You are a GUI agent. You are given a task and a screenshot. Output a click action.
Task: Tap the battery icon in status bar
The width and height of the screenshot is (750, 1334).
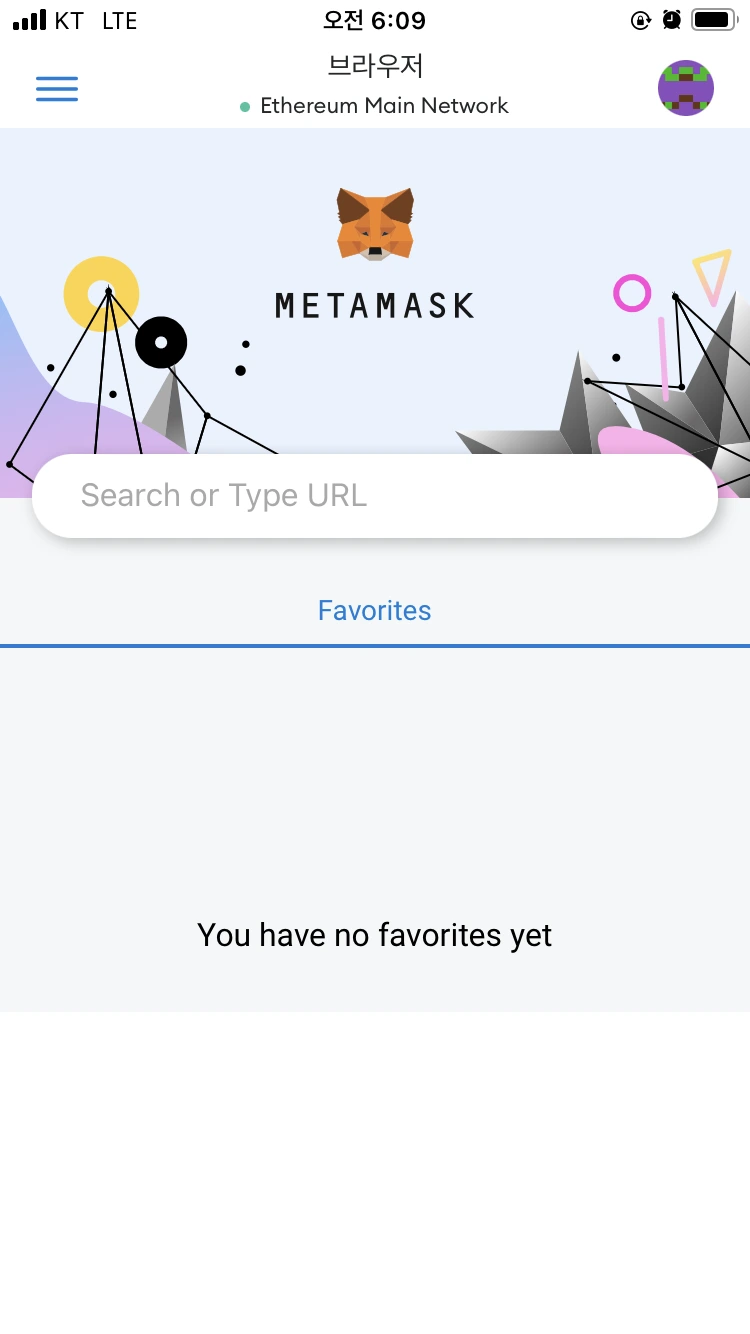(715, 20)
